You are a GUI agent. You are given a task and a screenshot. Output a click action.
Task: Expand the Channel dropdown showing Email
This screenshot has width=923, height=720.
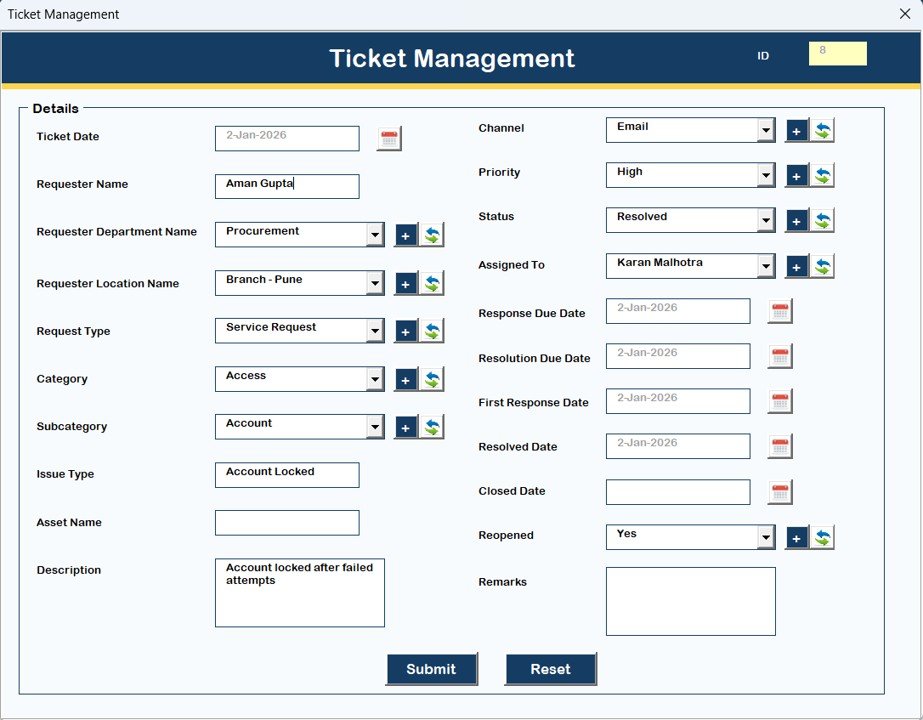click(x=768, y=129)
